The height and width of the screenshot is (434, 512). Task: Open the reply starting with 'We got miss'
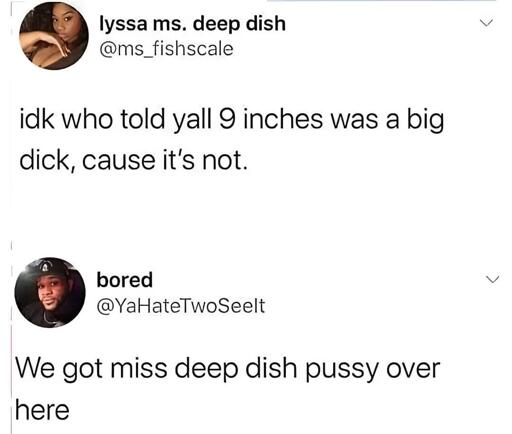pyautogui.click(x=227, y=389)
